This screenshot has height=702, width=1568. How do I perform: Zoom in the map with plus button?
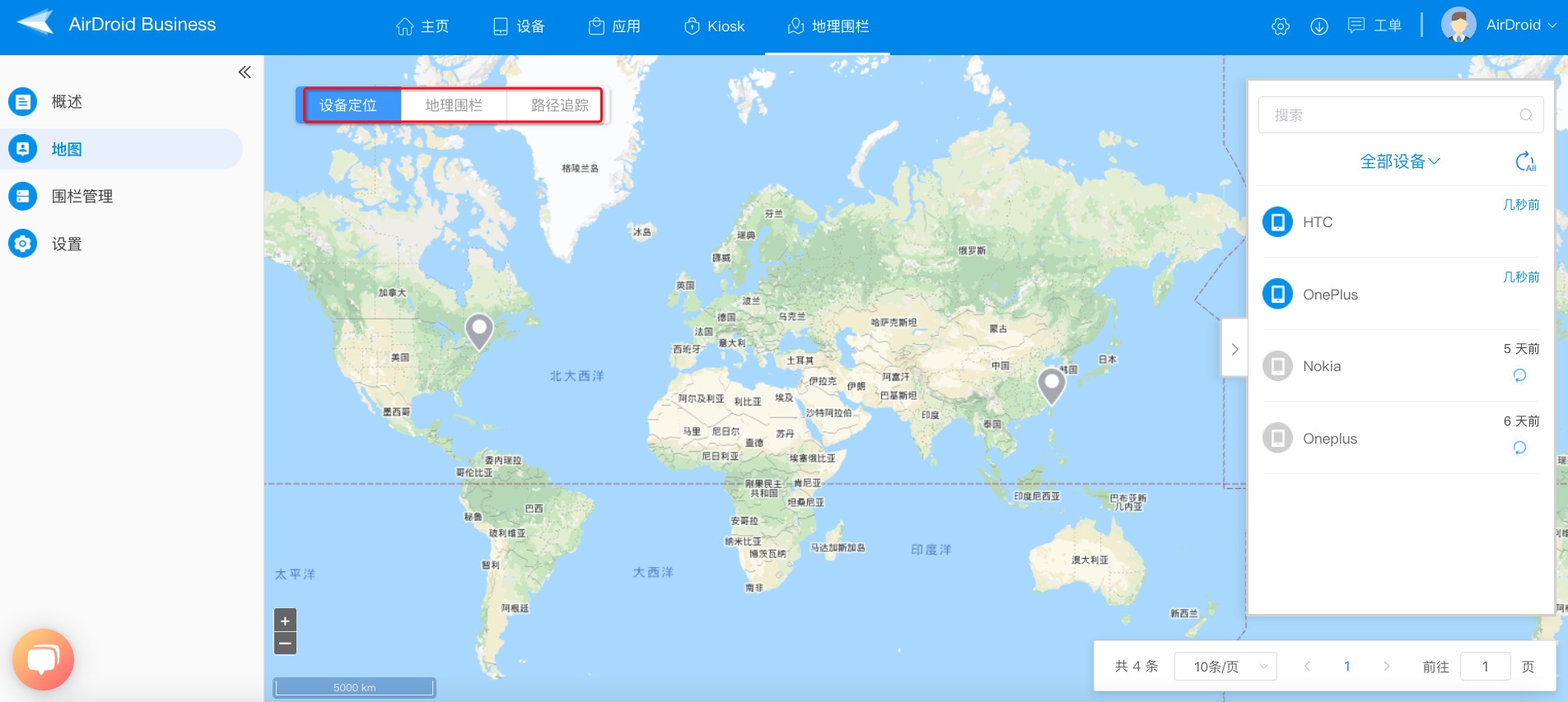(285, 621)
